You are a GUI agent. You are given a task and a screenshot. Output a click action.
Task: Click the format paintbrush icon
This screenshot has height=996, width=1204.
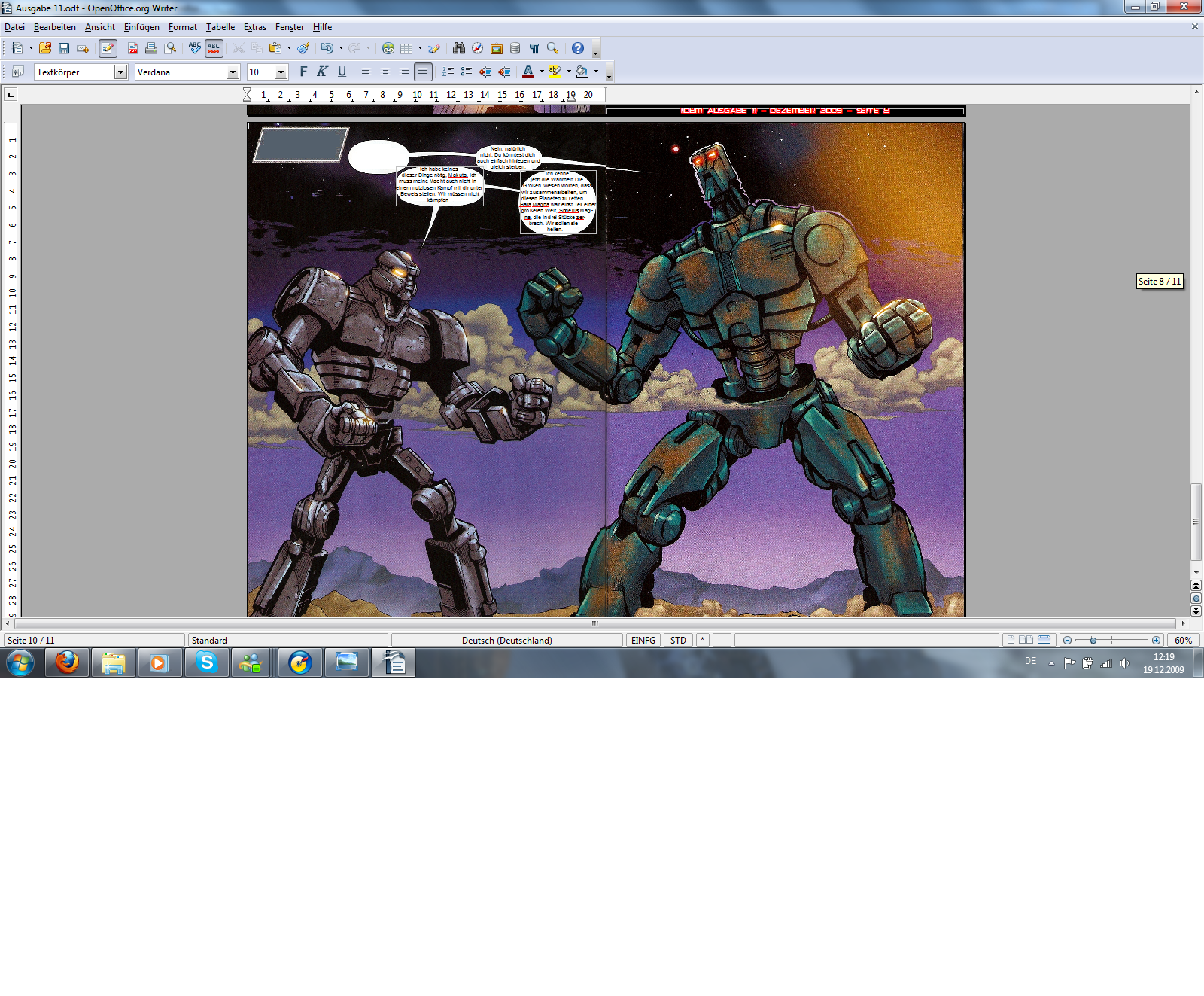(303, 48)
